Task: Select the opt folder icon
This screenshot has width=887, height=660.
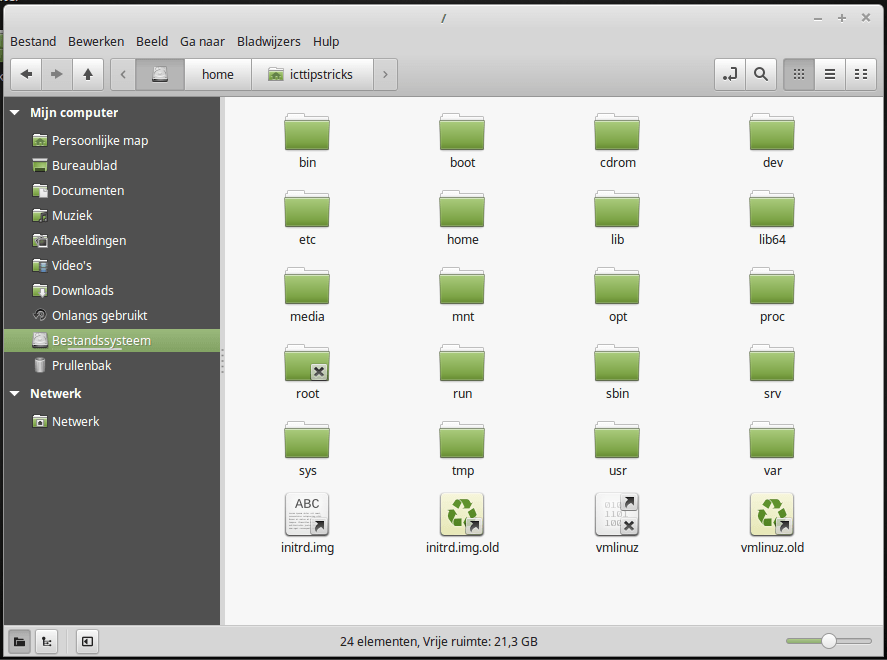Action: pyautogui.click(x=617, y=286)
